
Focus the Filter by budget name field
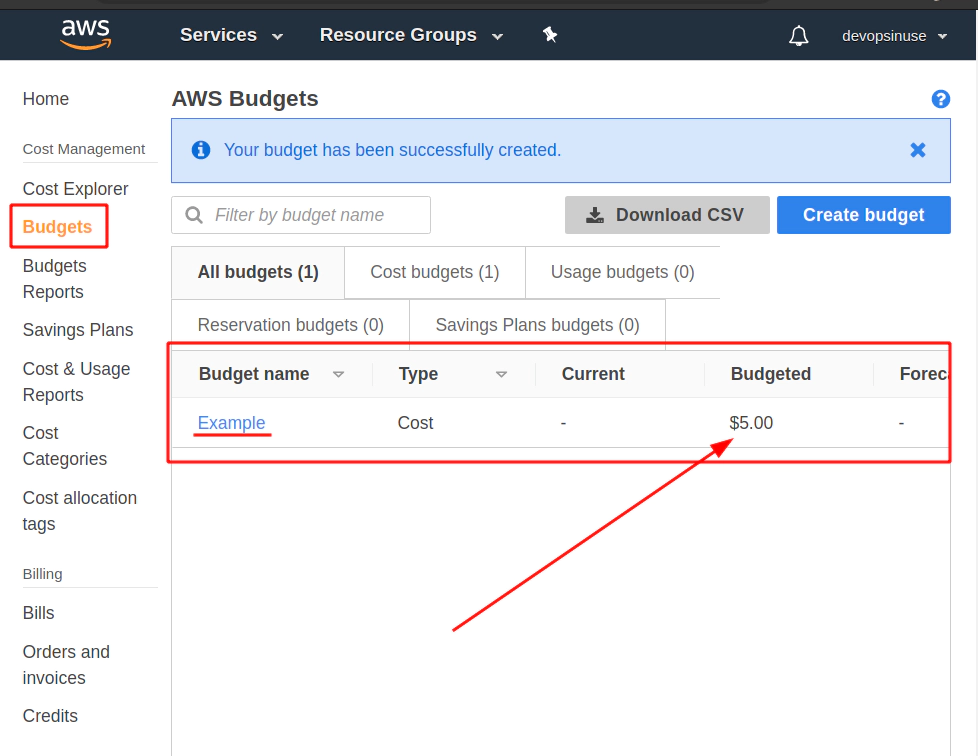coord(301,215)
